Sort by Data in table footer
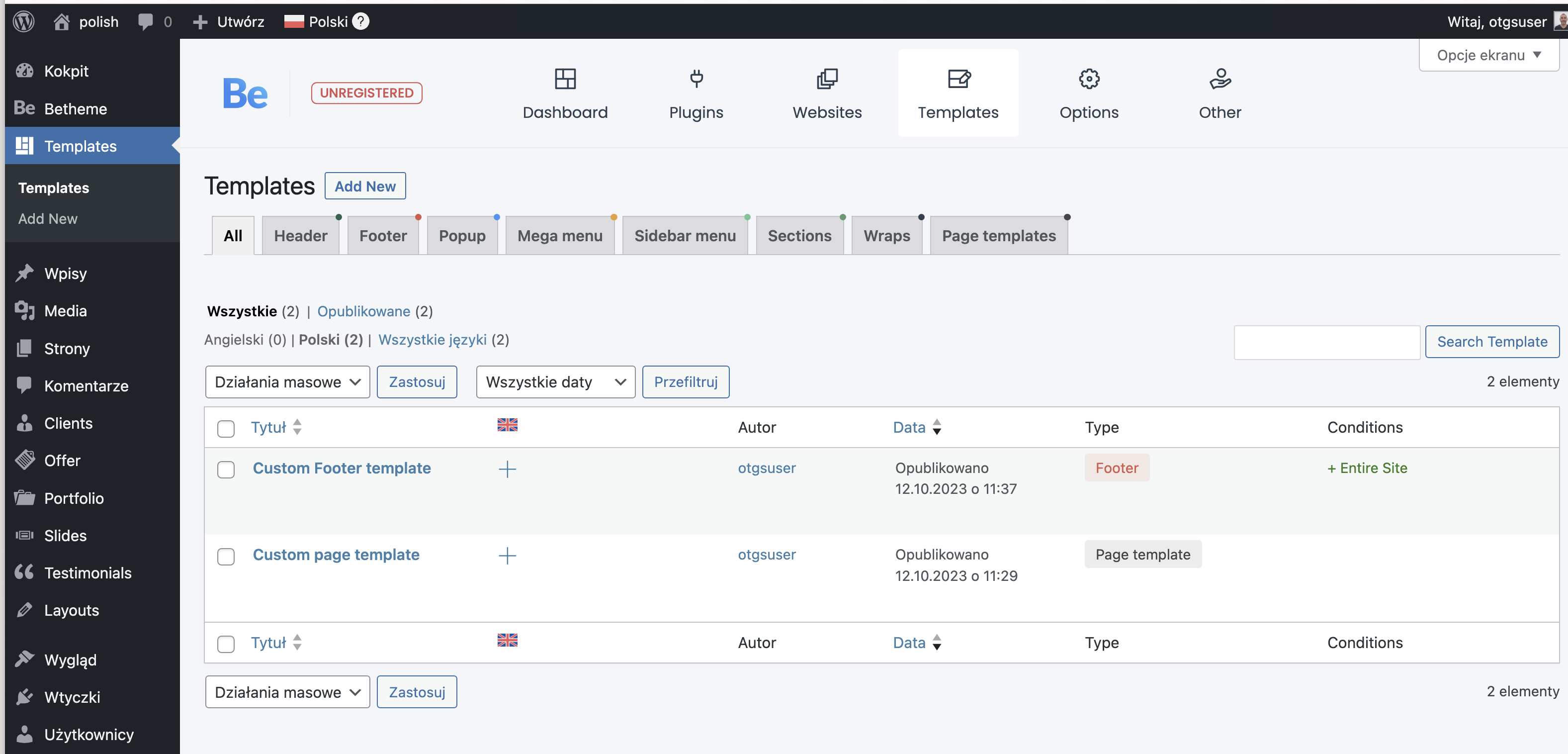Screen dimensions: 1568x754 pos(917,643)
